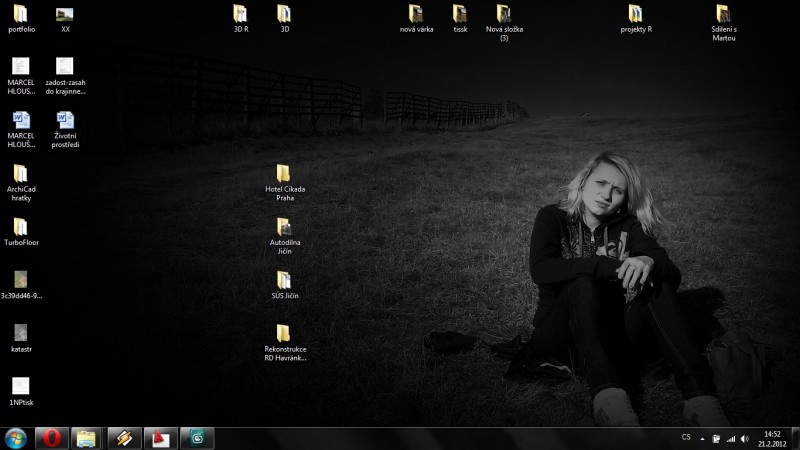Open the taskbar clock and date
800x450 pixels.
[x=772, y=438]
